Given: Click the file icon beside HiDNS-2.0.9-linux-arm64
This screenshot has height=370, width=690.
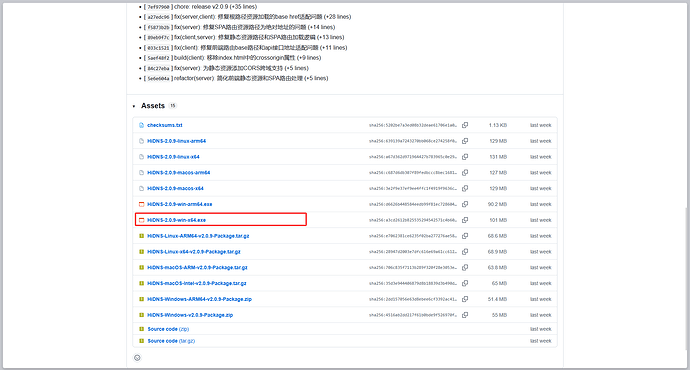Looking at the screenshot, I should (141, 141).
